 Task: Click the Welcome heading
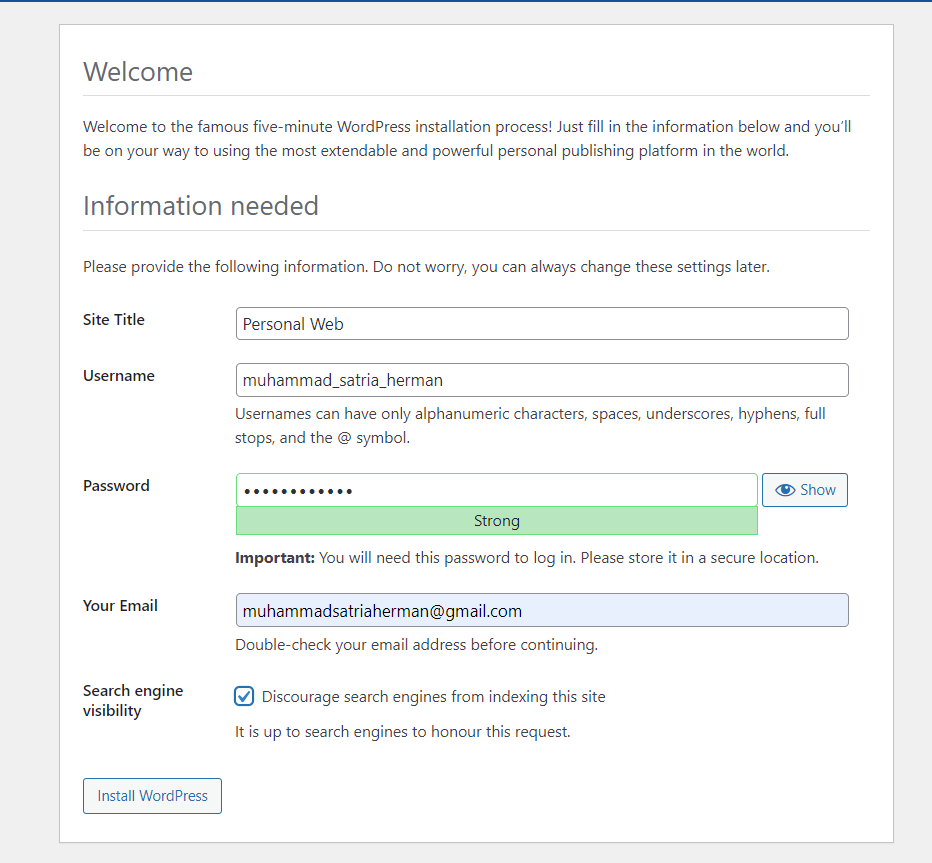[138, 72]
